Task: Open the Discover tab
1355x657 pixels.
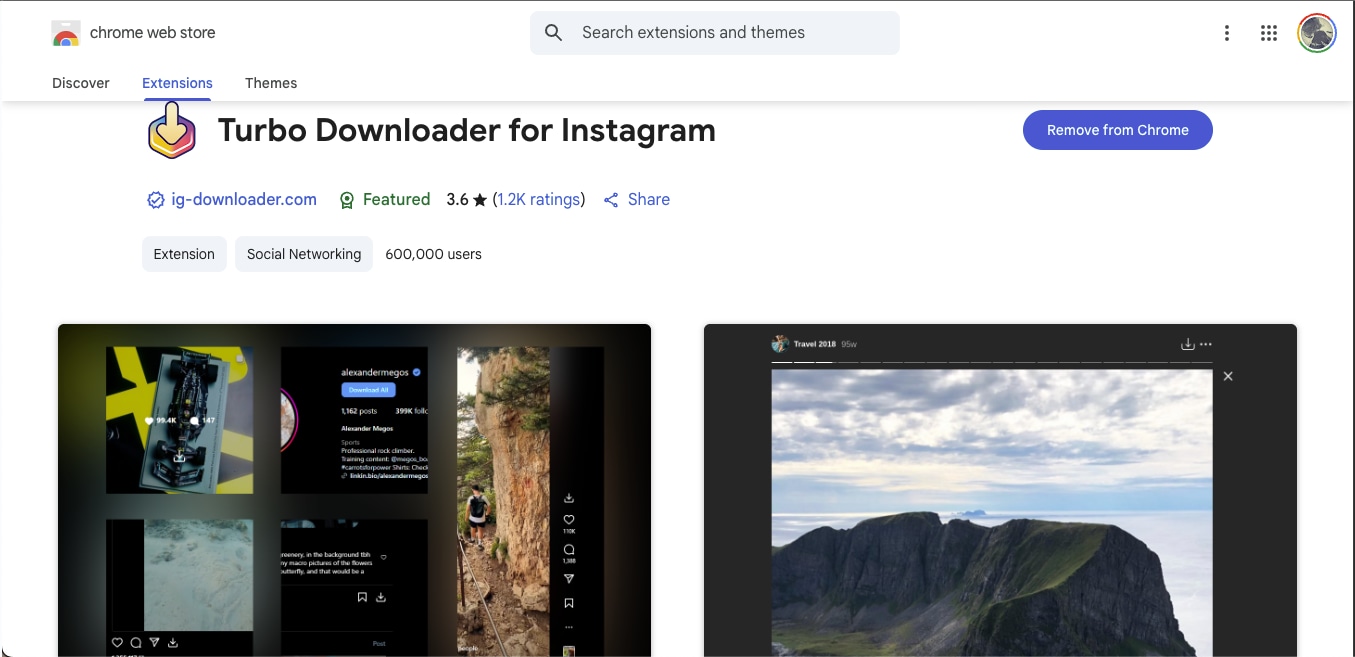Action: click(81, 83)
